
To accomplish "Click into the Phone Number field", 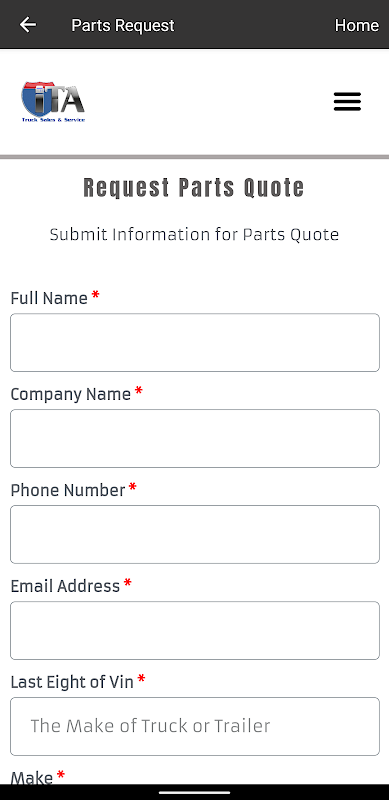I will (194, 534).
